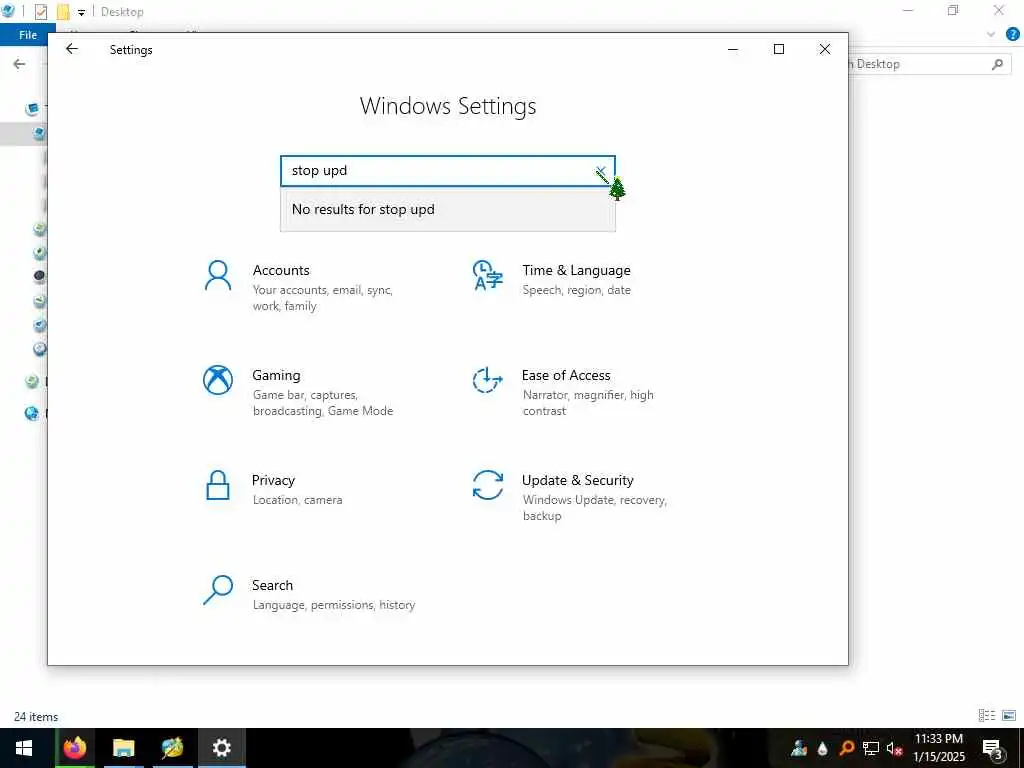Click 'Windows Update, recovery, backup' description

tap(594, 508)
